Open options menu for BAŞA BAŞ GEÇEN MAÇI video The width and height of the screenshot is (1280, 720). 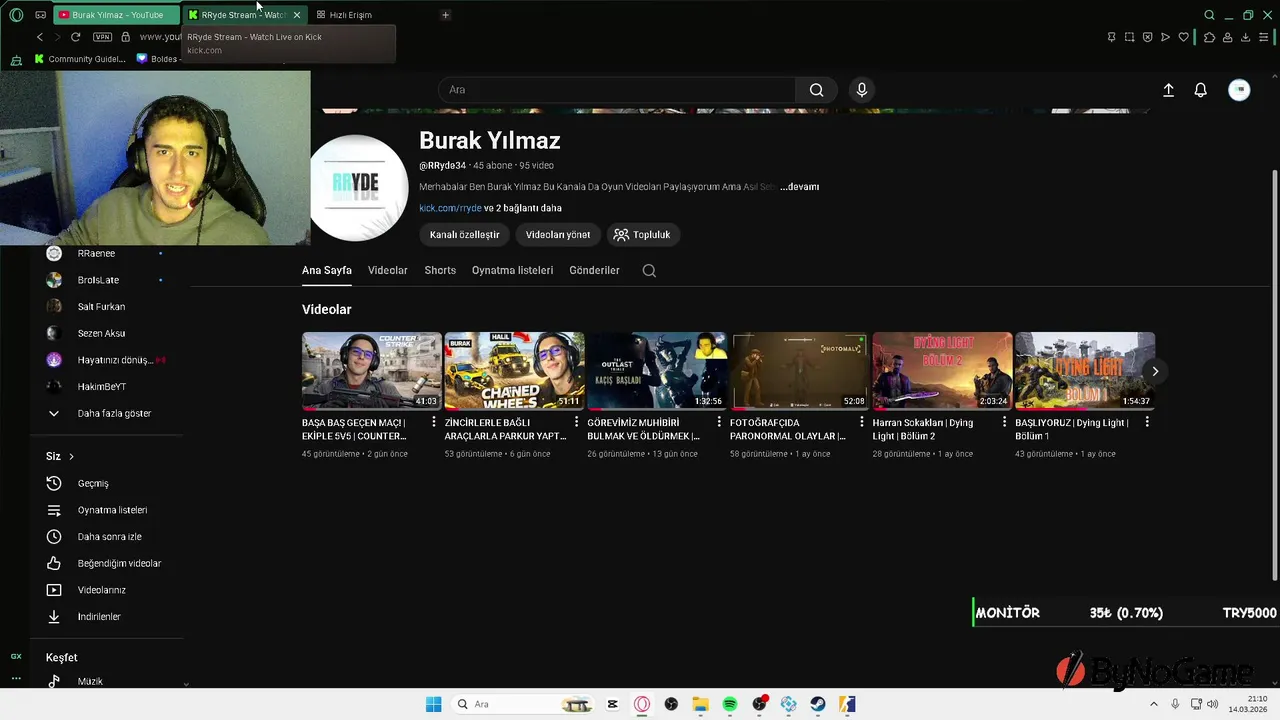434,422
